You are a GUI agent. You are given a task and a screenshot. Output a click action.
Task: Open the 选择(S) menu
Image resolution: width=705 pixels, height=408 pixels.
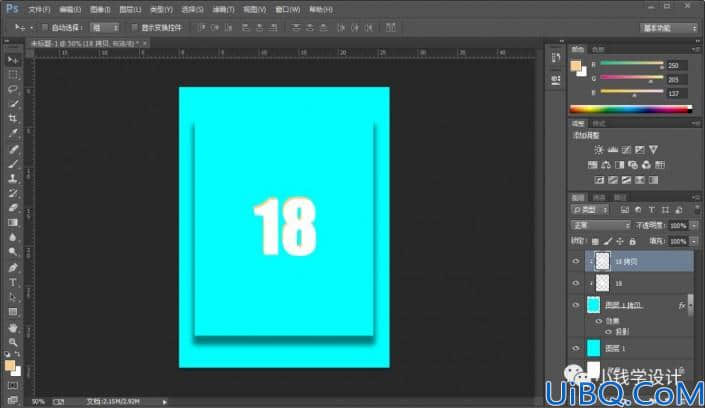coord(192,9)
